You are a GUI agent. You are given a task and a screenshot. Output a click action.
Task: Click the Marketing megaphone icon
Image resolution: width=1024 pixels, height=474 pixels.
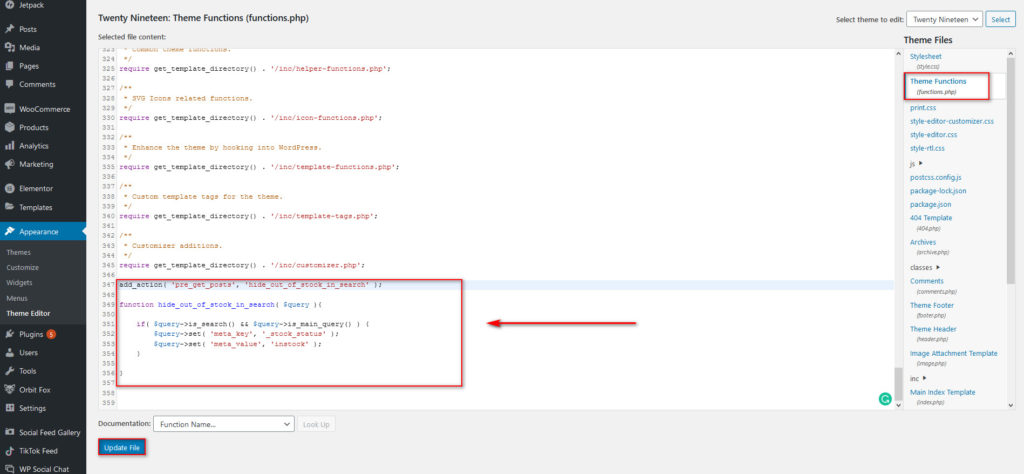click(x=9, y=164)
